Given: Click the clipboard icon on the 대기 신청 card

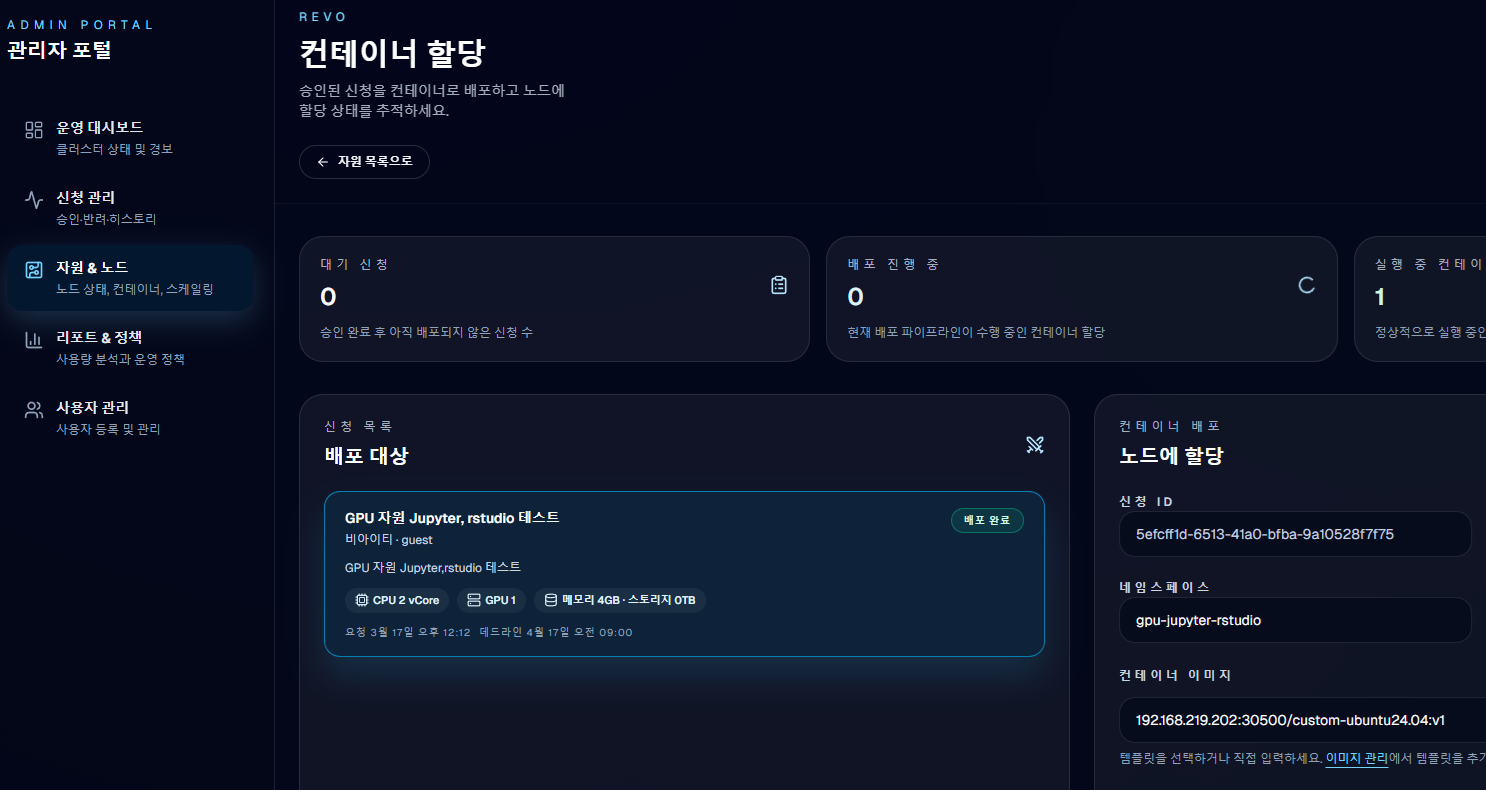Looking at the screenshot, I should 778,284.
